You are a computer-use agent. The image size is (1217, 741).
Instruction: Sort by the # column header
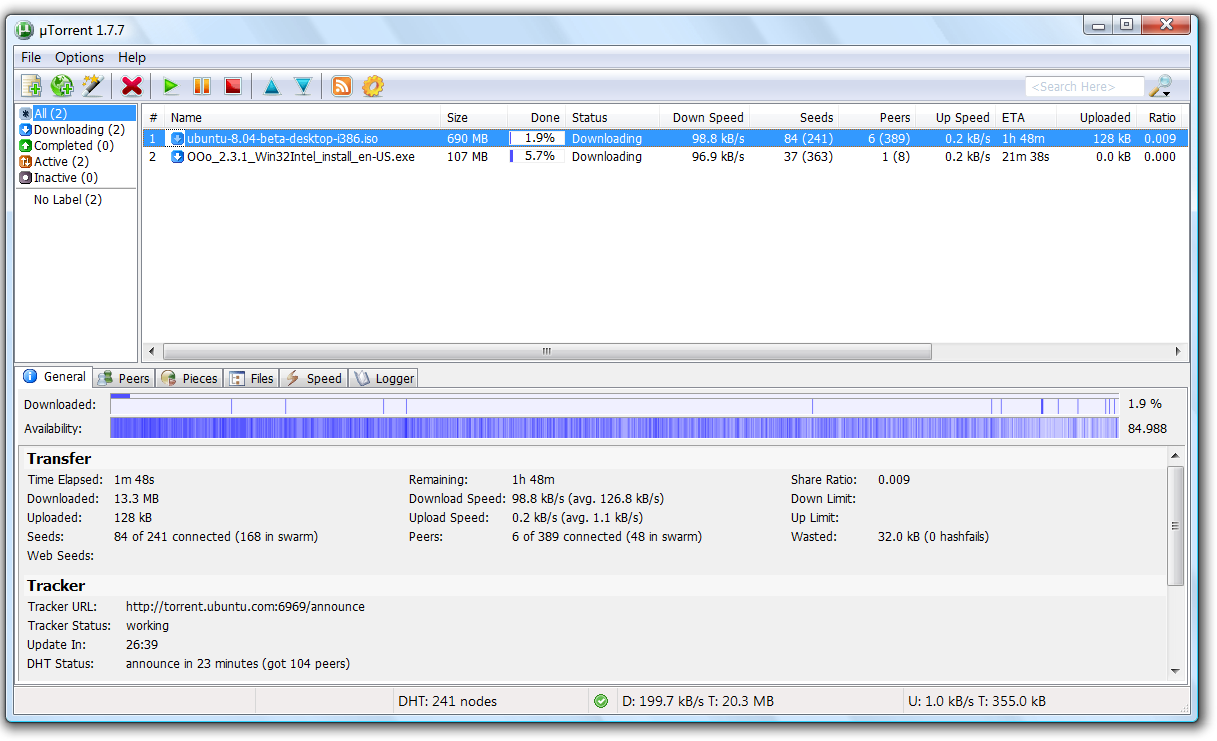153,117
